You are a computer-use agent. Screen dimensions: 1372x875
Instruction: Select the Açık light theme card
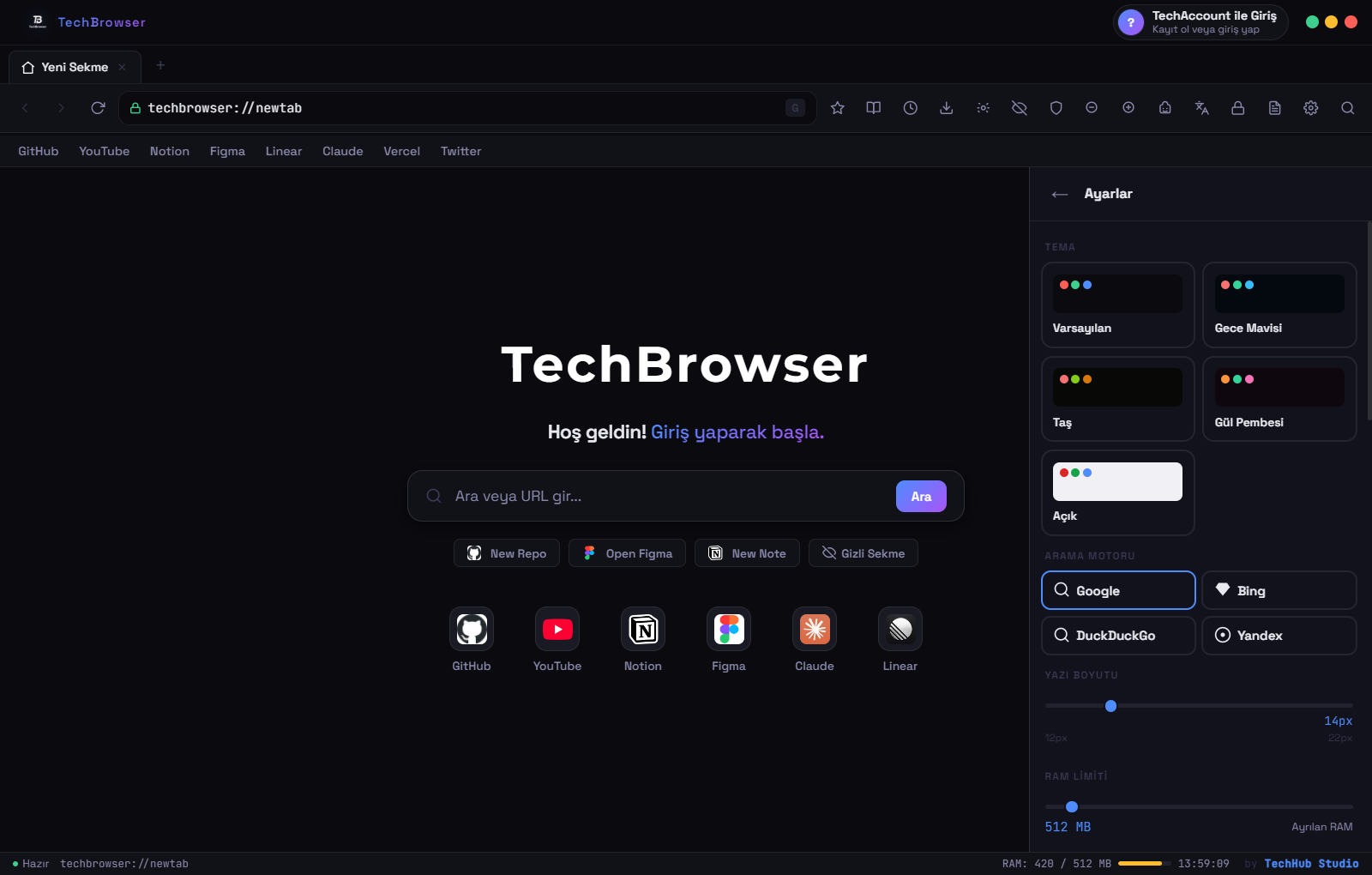pyautogui.click(x=1118, y=492)
